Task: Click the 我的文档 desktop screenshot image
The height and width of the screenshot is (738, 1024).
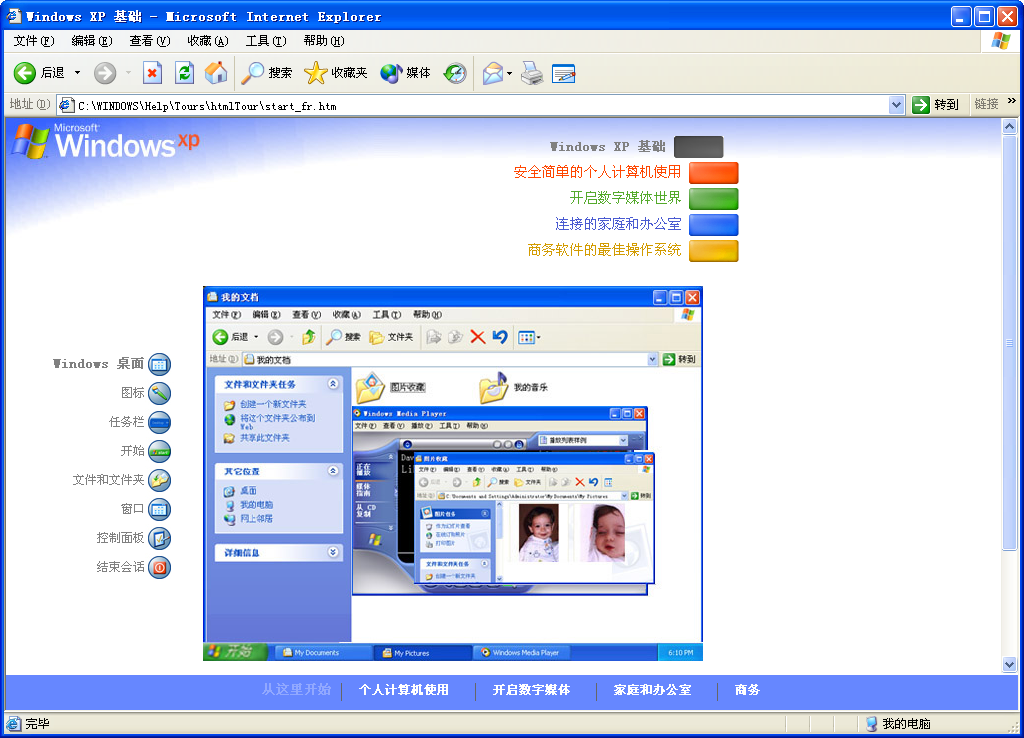Action: click(453, 473)
